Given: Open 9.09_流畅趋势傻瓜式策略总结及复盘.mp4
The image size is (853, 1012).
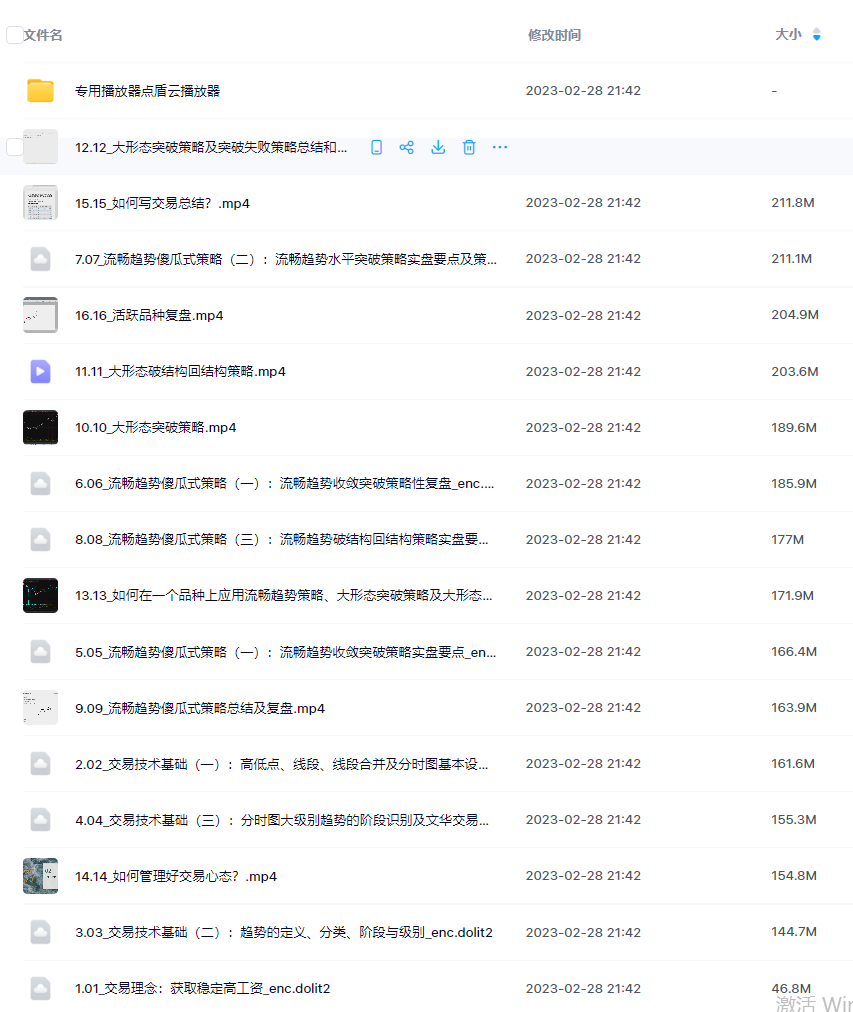Looking at the screenshot, I should (200, 709).
